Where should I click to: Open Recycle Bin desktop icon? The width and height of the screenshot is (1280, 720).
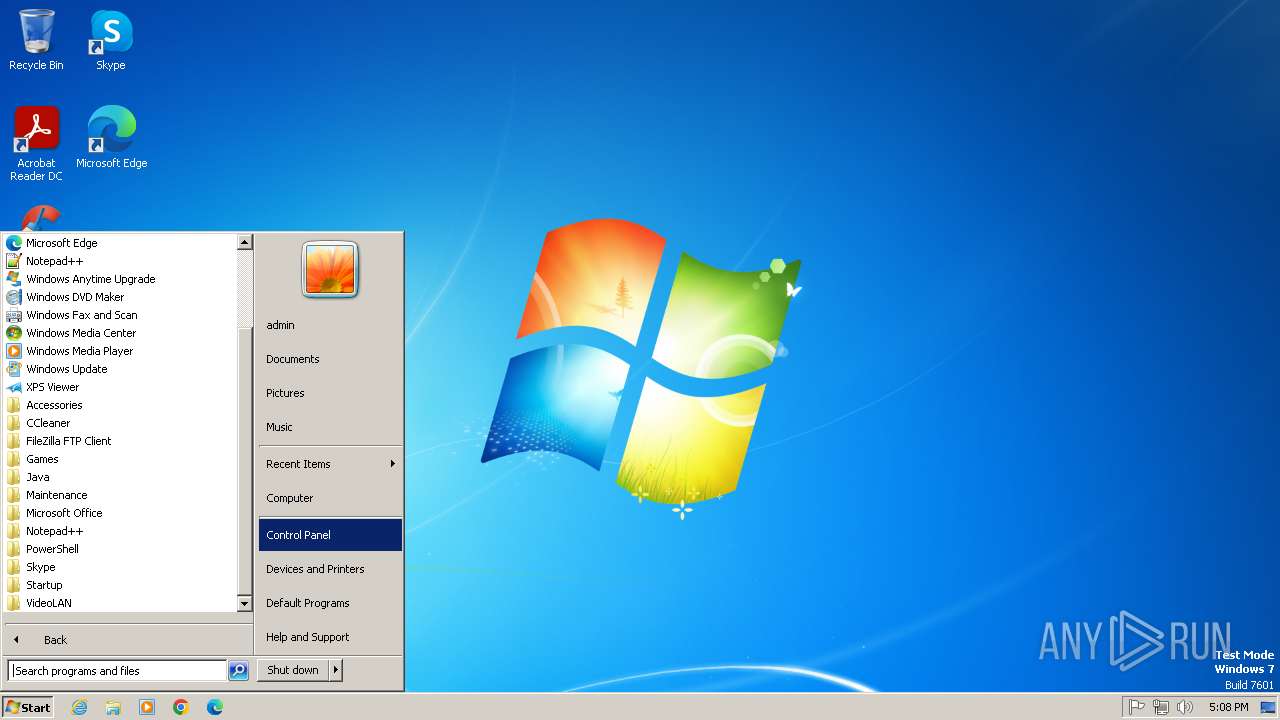pyautogui.click(x=36, y=40)
